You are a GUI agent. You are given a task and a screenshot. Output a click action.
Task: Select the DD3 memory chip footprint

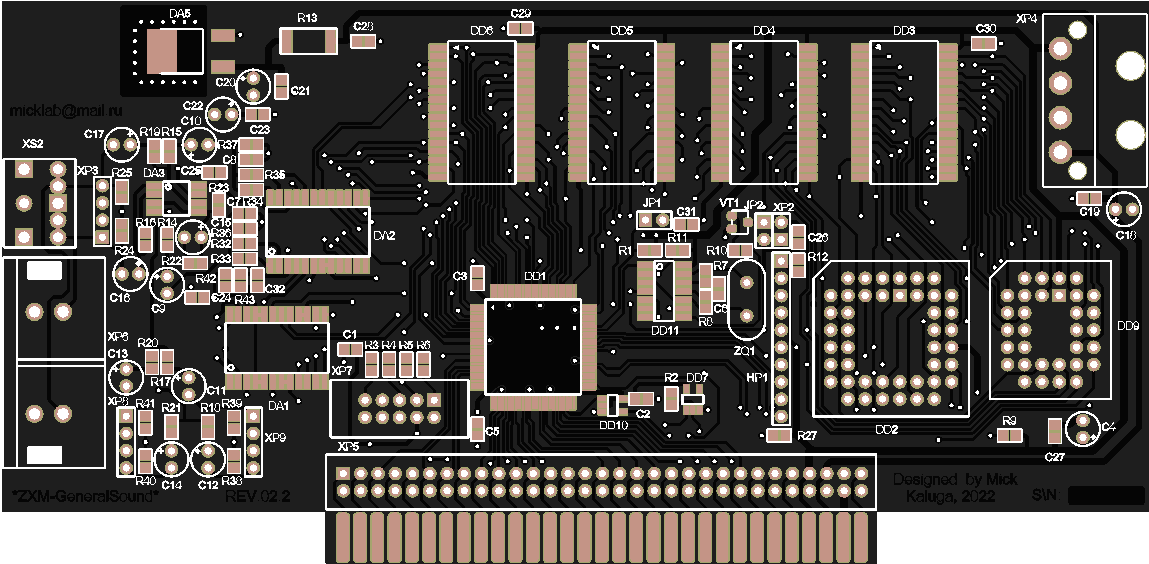pyautogui.click(x=903, y=112)
